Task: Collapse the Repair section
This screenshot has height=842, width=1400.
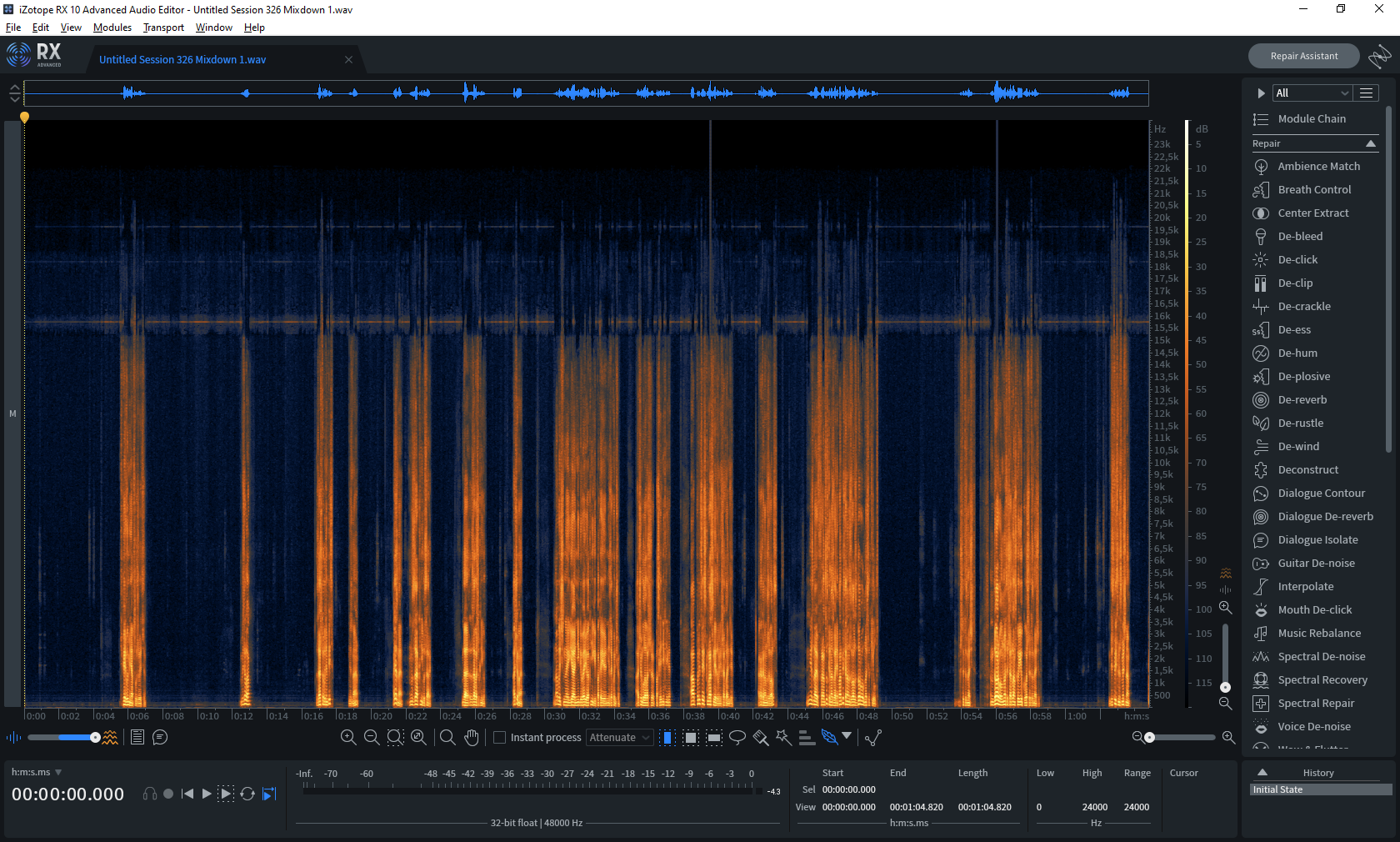Action: point(1371,144)
